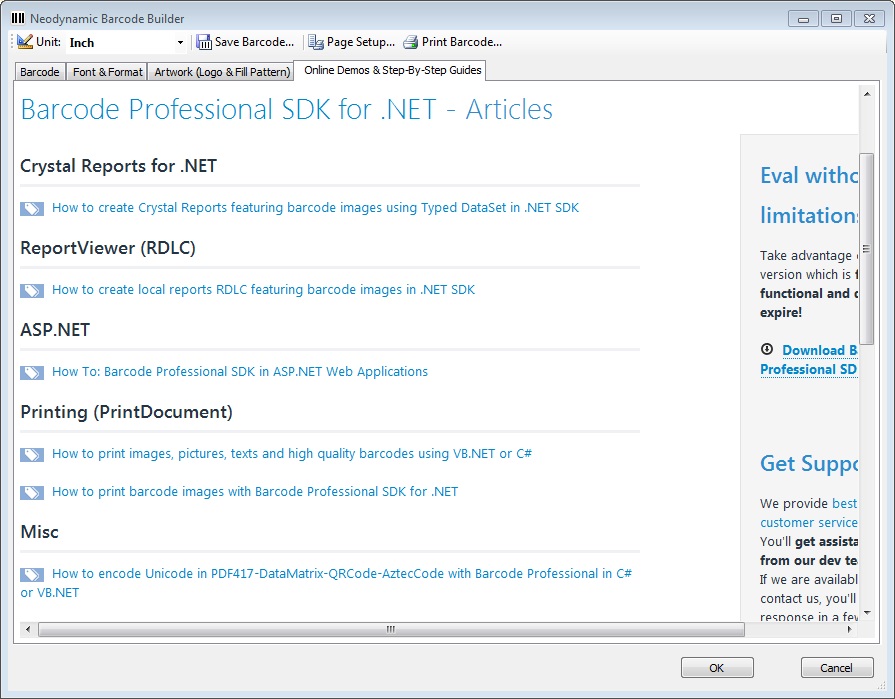Switch to the Barcode tab
895x699 pixels.
tap(40, 72)
